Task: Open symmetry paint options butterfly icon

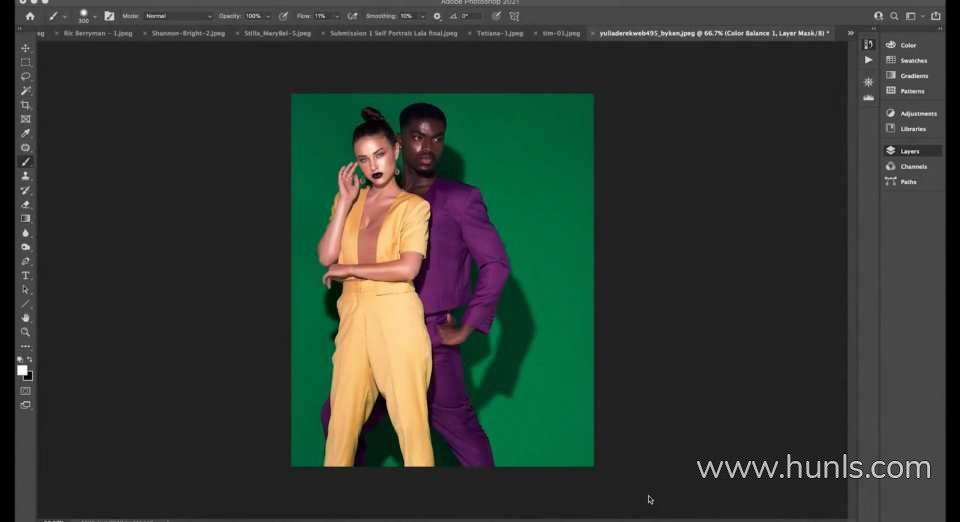Action: click(x=514, y=16)
